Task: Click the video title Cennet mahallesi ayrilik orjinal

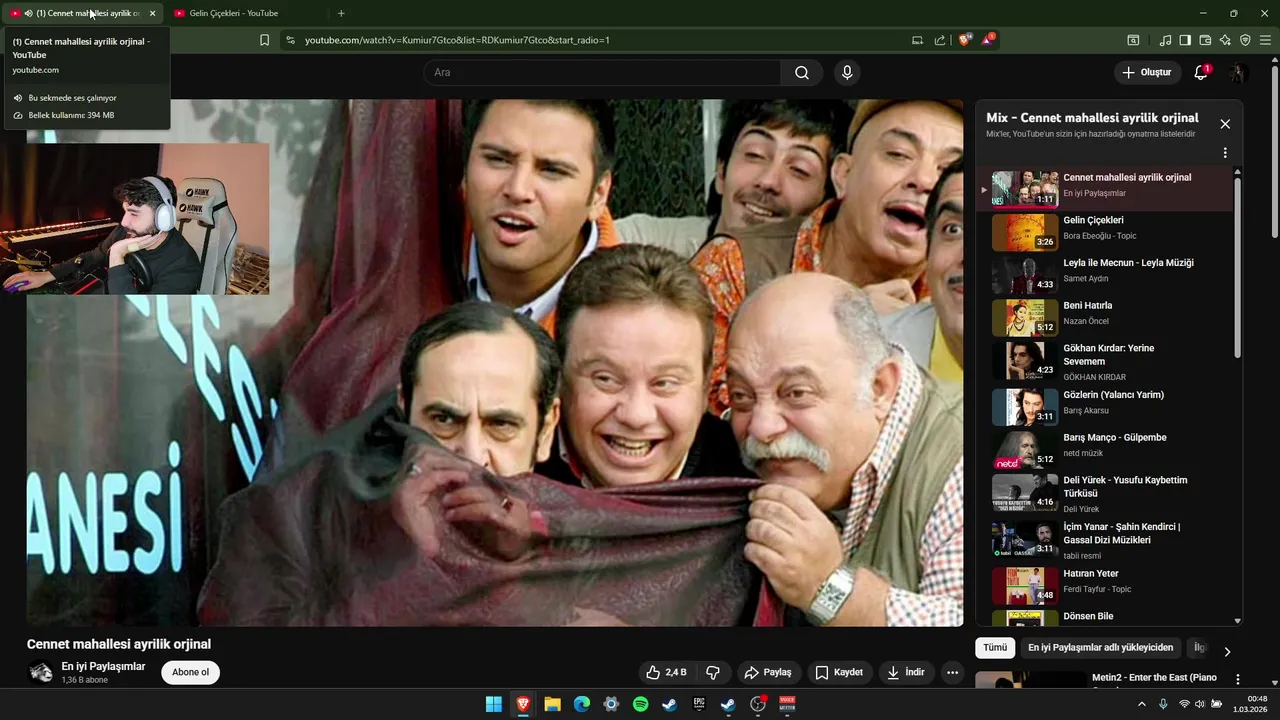Action: tap(119, 644)
